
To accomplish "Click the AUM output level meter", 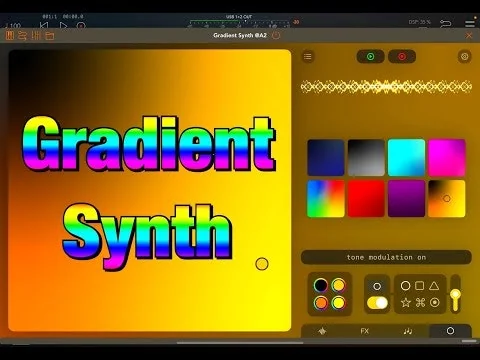I will tap(240, 23).
